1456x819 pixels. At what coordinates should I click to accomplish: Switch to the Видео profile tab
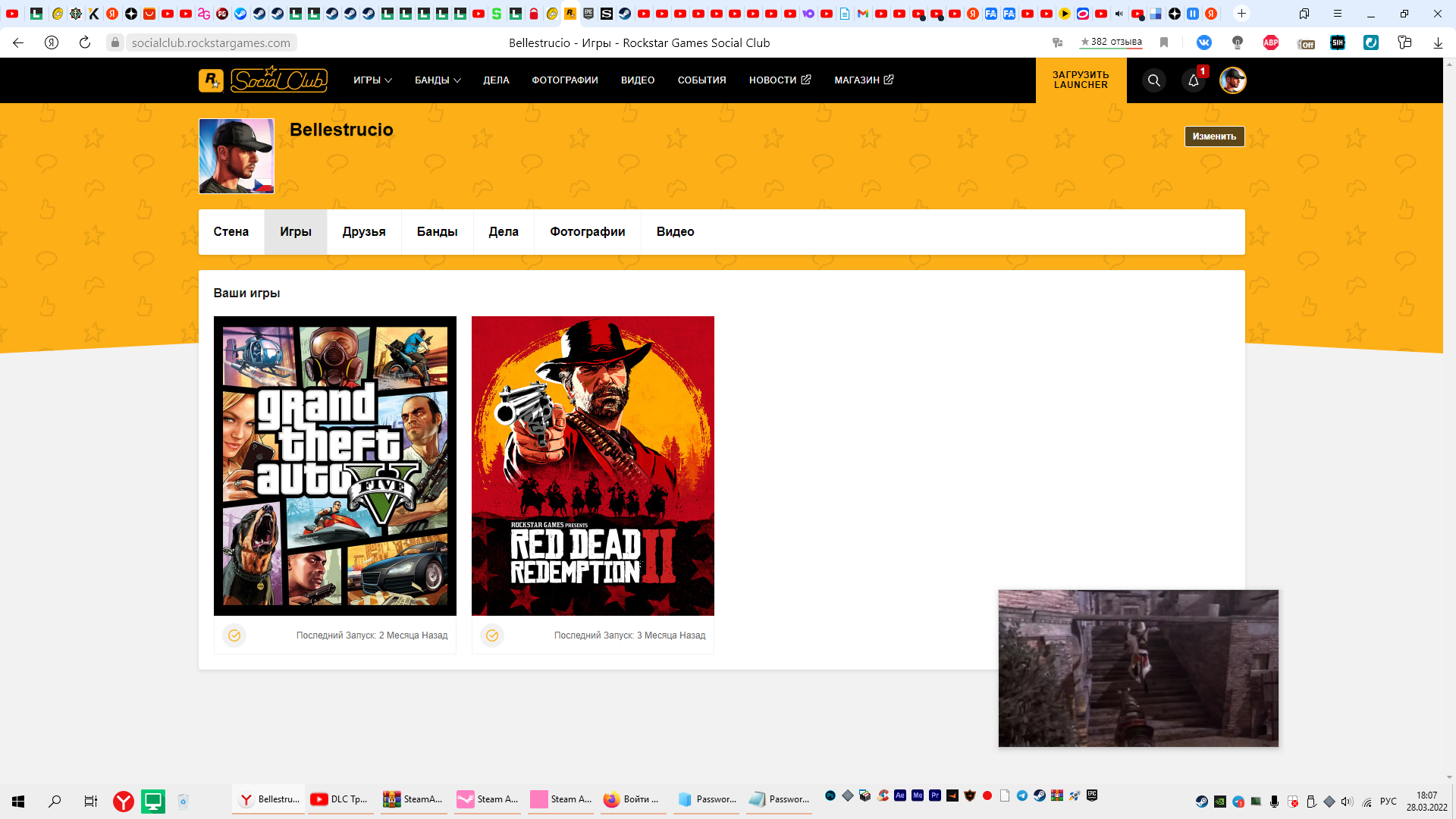676,232
